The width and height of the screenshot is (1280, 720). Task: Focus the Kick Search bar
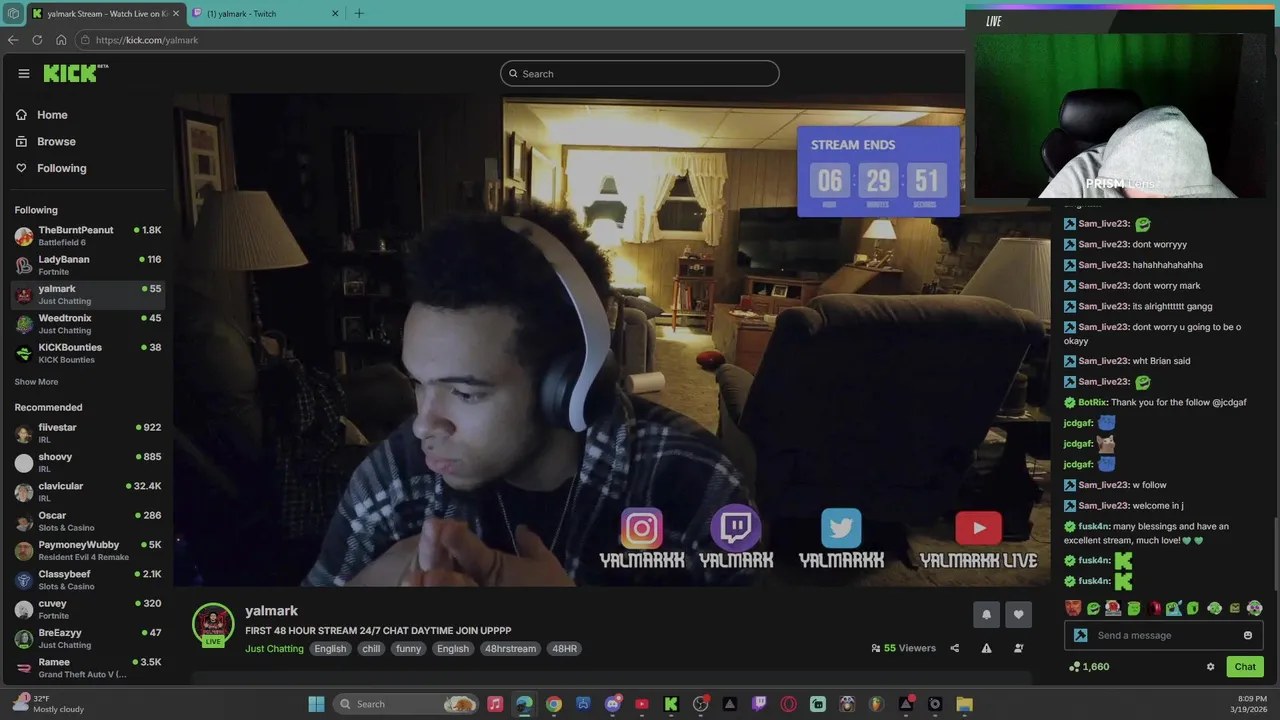pyautogui.click(x=639, y=73)
